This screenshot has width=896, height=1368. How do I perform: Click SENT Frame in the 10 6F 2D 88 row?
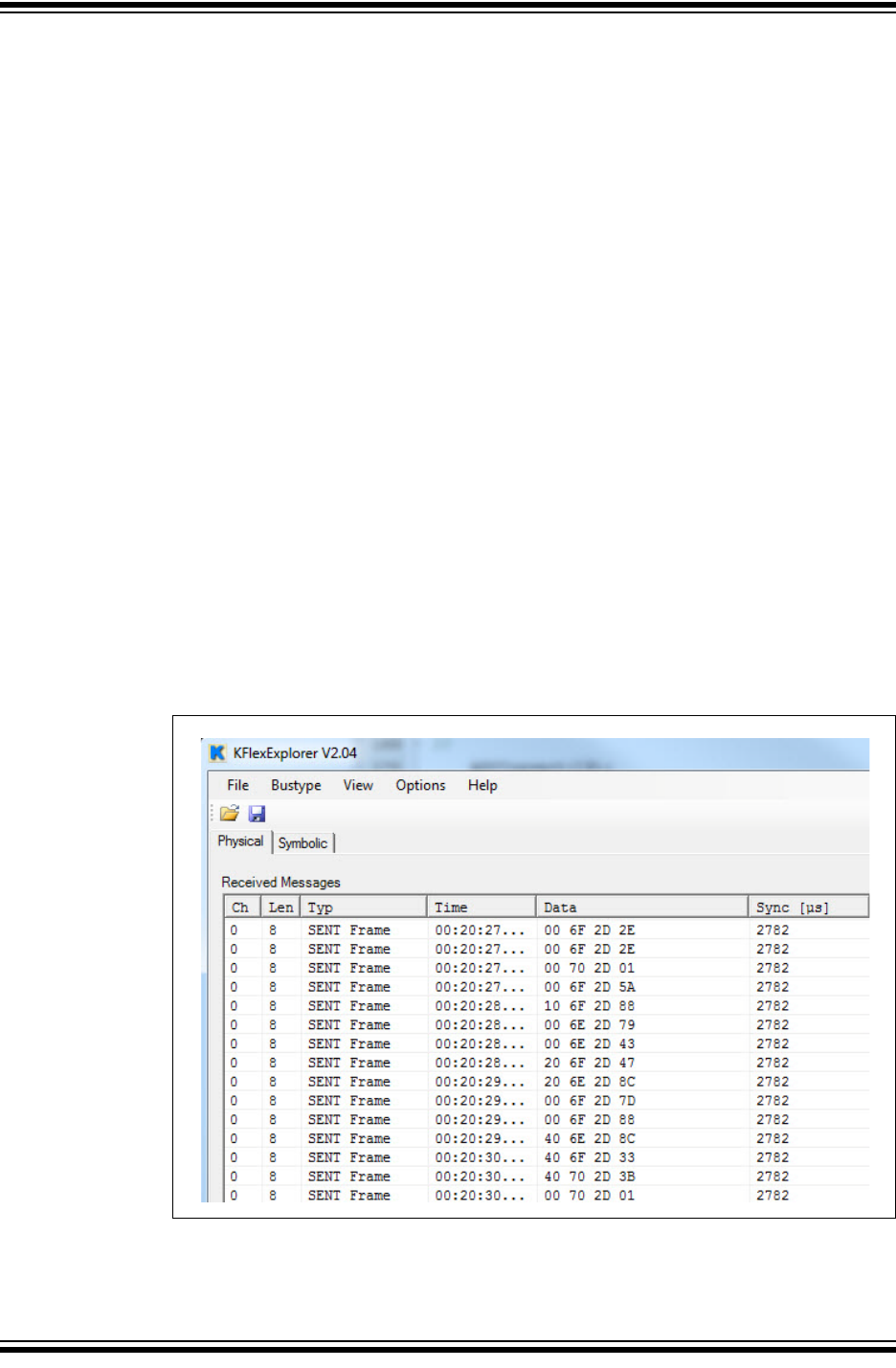click(349, 1006)
